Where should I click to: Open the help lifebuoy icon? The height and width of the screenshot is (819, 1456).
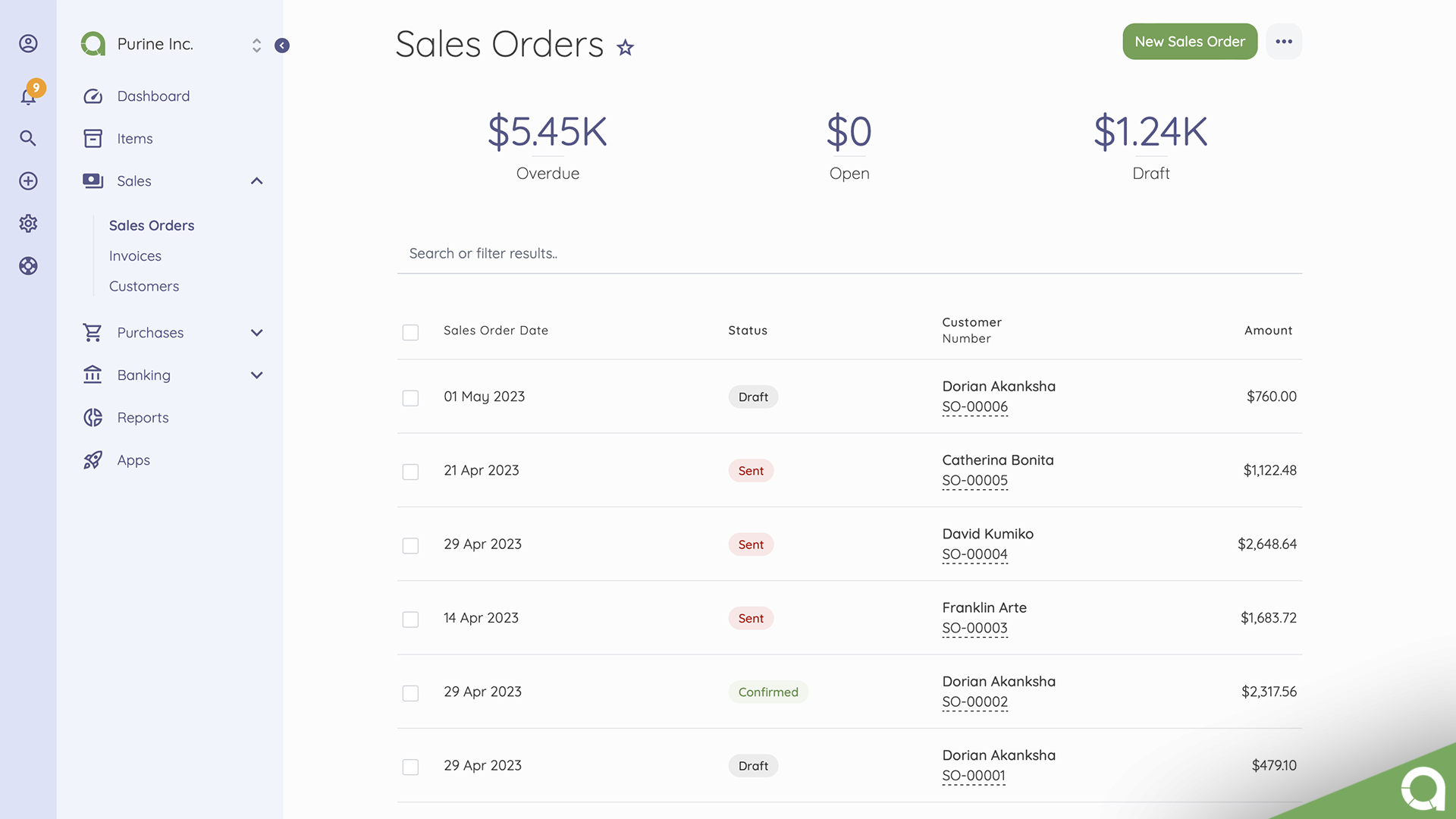click(x=28, y=265)
